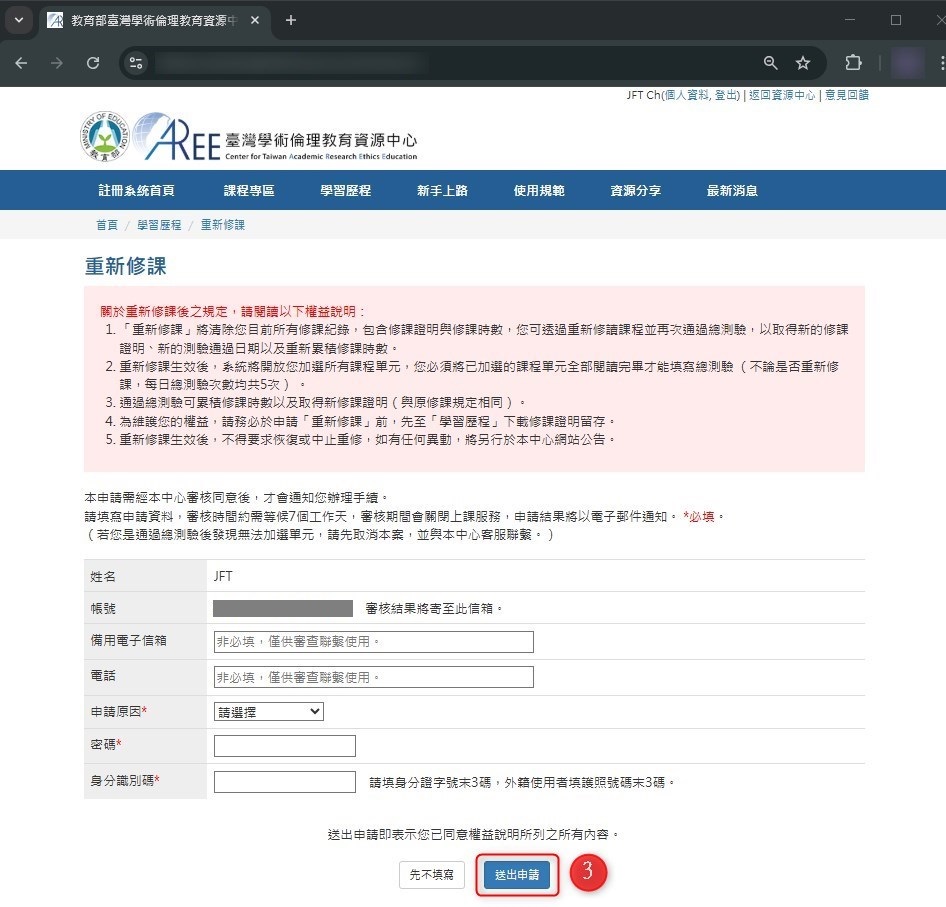
Task: Reload the page with the refresh icon
Action: pos(93,63)
